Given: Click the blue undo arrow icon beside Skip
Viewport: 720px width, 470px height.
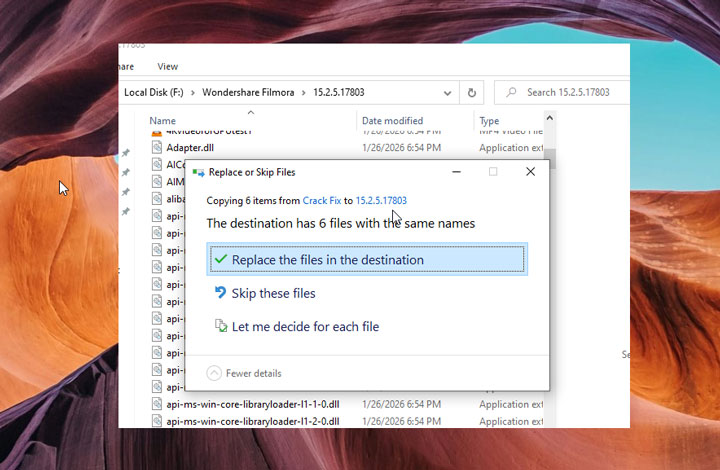Looking at the screenshot, I should tap(220, 292).
